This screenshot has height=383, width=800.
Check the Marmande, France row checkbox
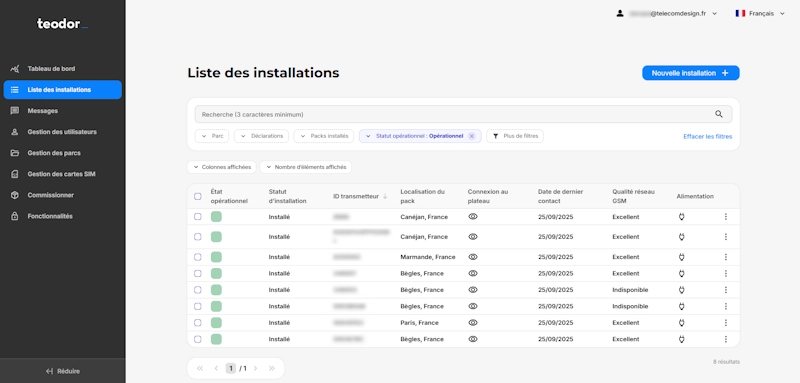198,257
